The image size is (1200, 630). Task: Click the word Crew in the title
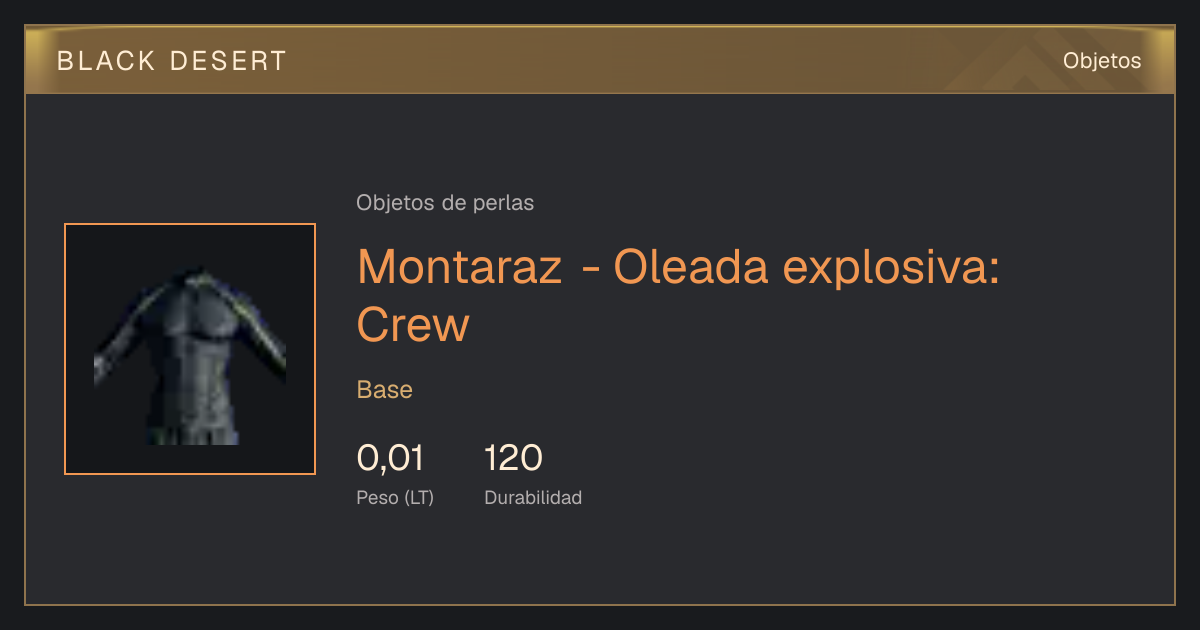pos(413,324)
